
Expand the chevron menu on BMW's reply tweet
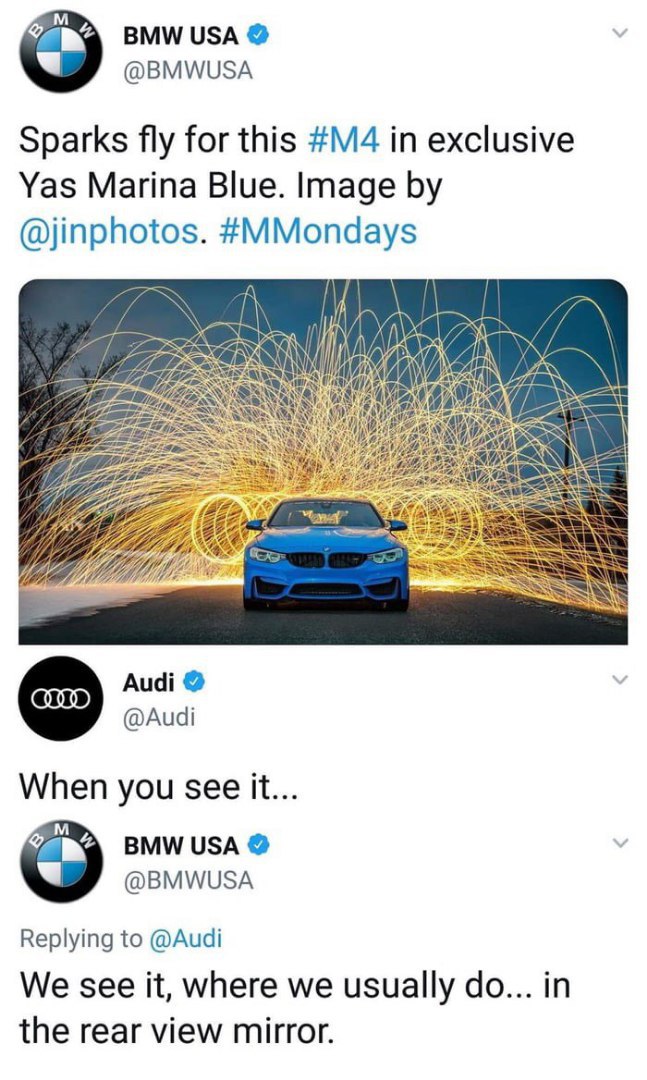621,843
